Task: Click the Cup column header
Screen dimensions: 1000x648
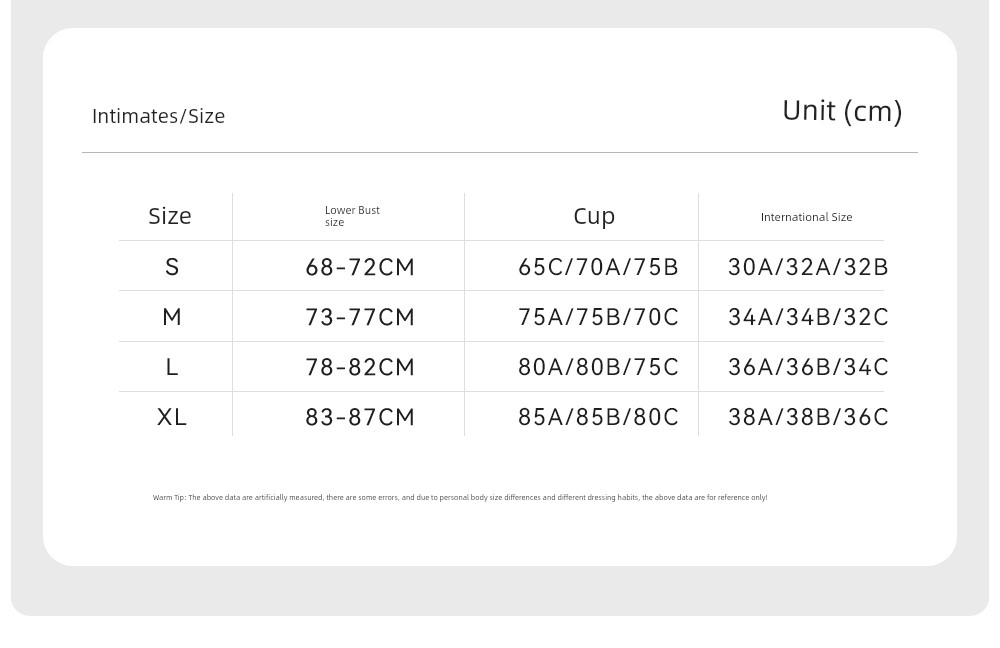Action: tap(594, 217)
